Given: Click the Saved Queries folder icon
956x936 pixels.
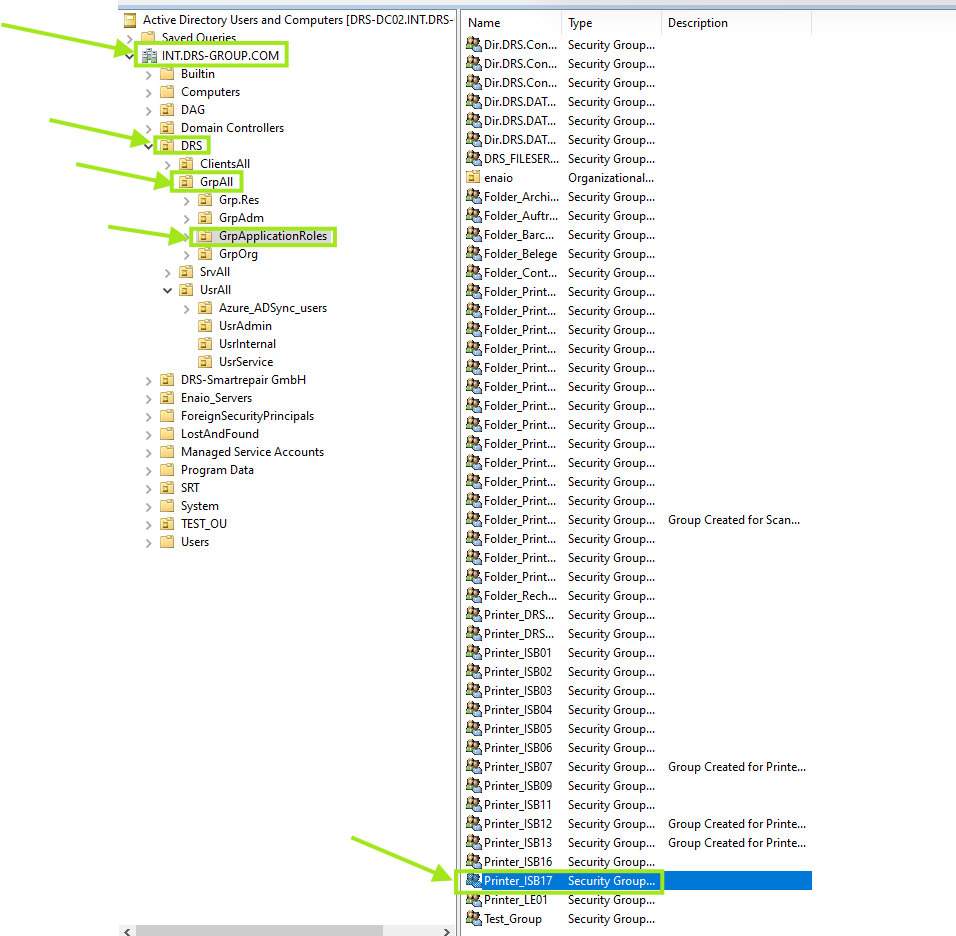Looking at the screenshot, I should coord(148,38).
